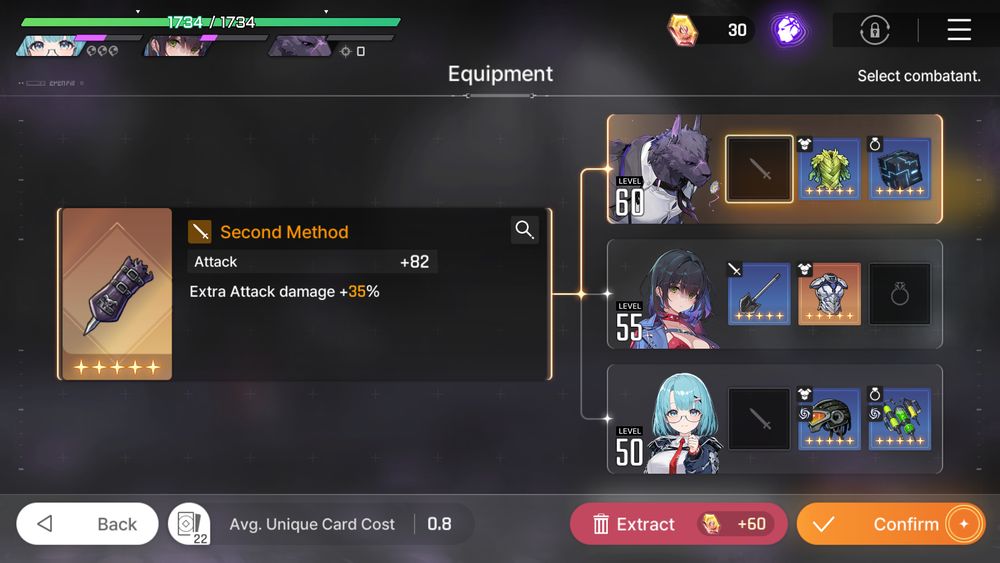Go back with the Back button
1000x563 pixels.
[x=87, y=524]
